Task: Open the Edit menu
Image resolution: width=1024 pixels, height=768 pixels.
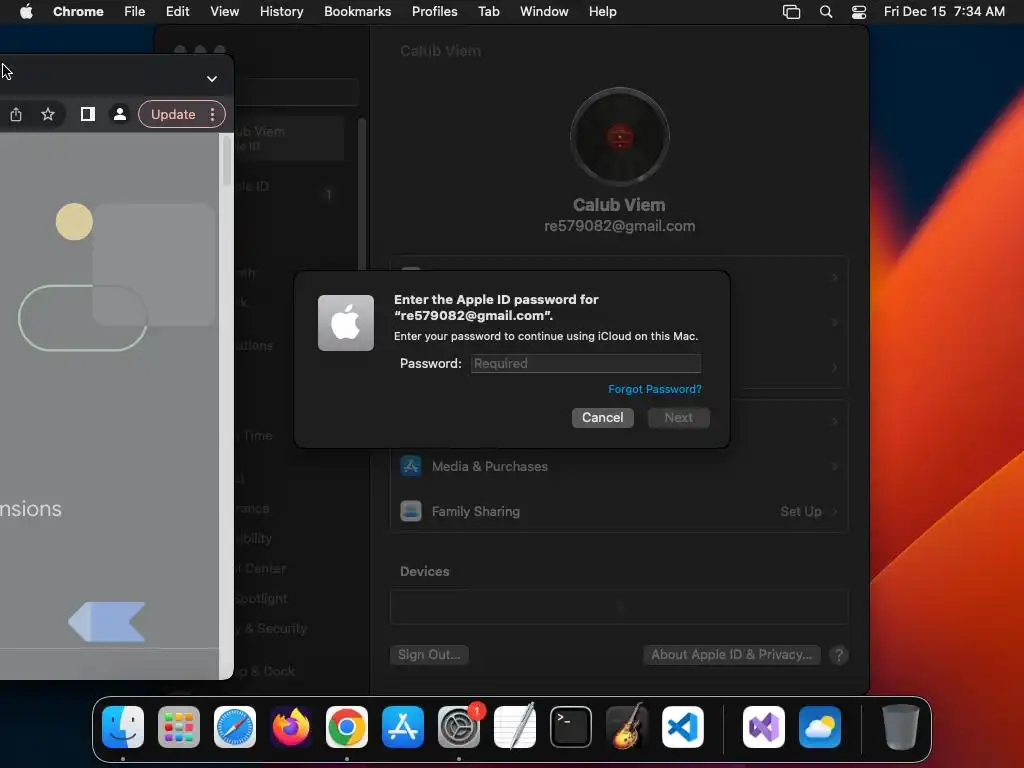Action: point(177,11)
